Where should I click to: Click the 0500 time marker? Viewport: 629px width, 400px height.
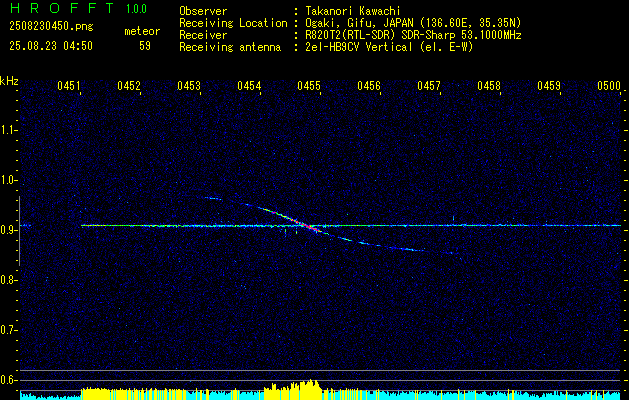[609, 85]
